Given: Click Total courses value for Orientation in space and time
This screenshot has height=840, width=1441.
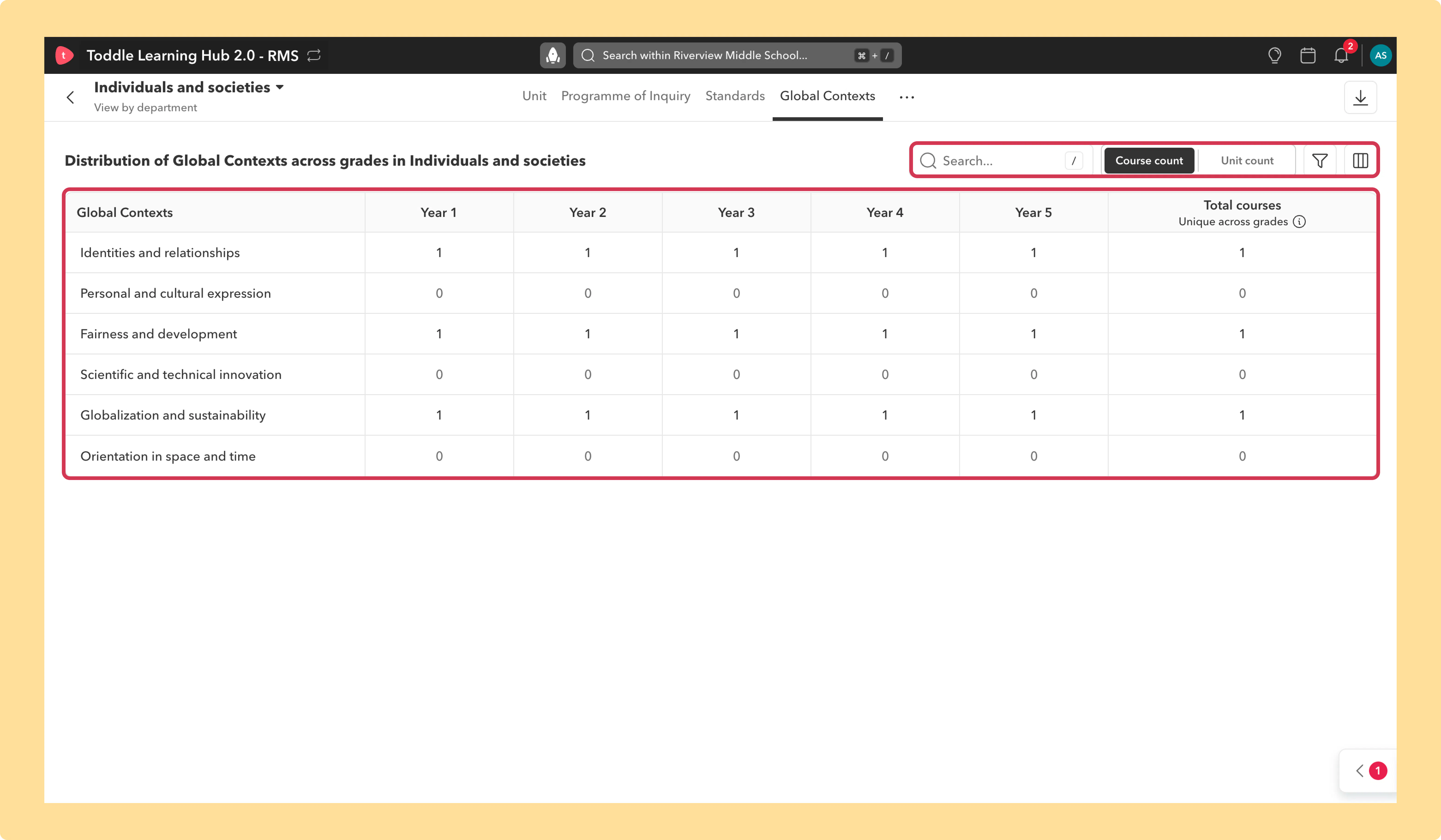Looking at the screenshot, I should point(1242,456).
